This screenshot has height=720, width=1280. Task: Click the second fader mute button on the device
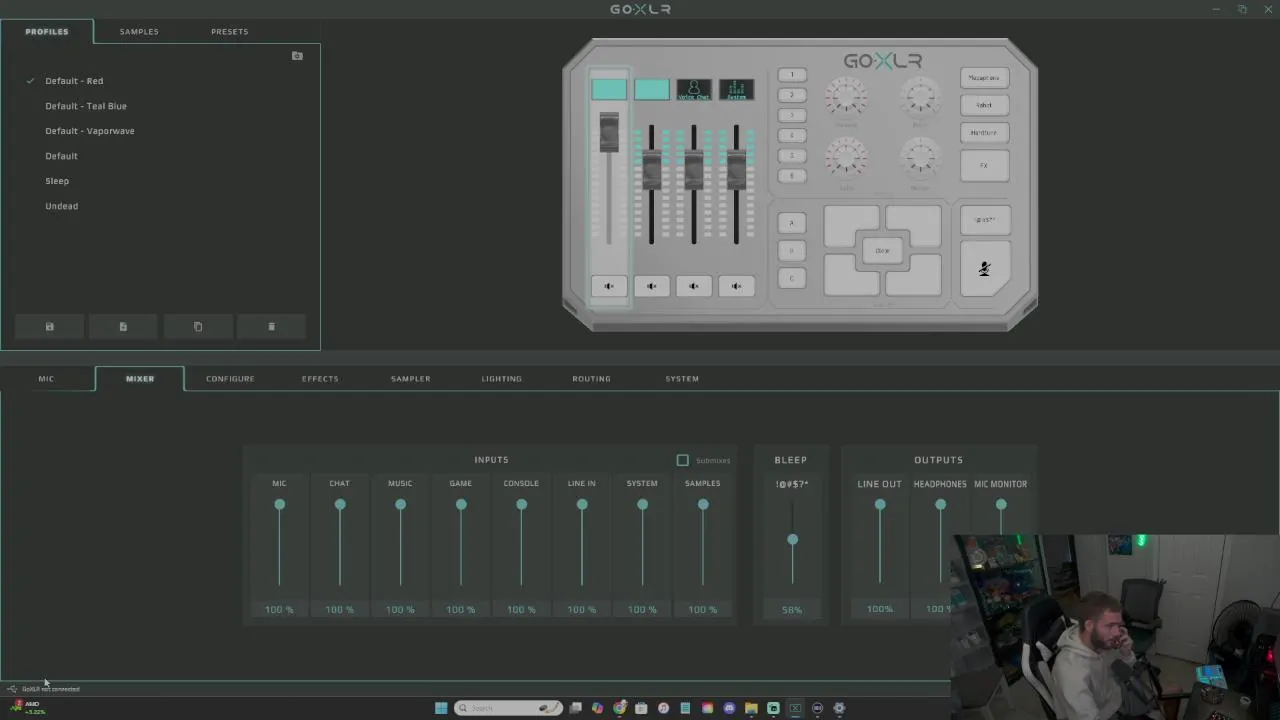click(x=651, y=286)
